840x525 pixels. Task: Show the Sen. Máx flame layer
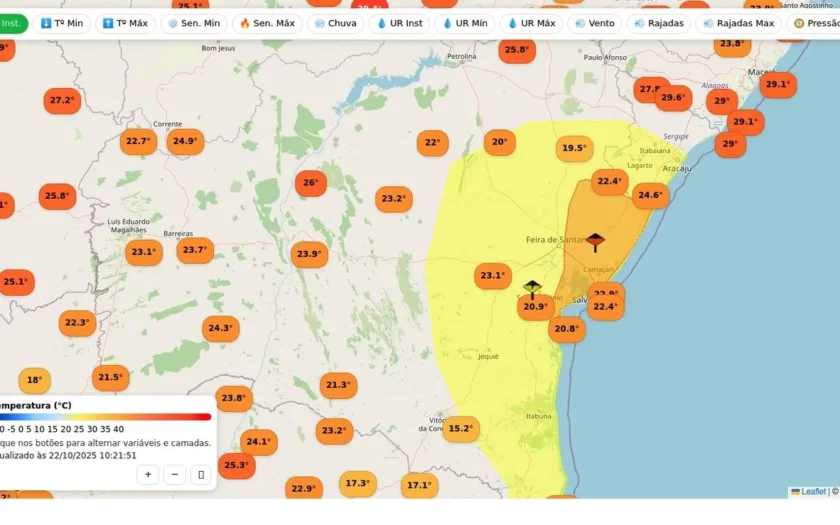[x=267, y=24]
